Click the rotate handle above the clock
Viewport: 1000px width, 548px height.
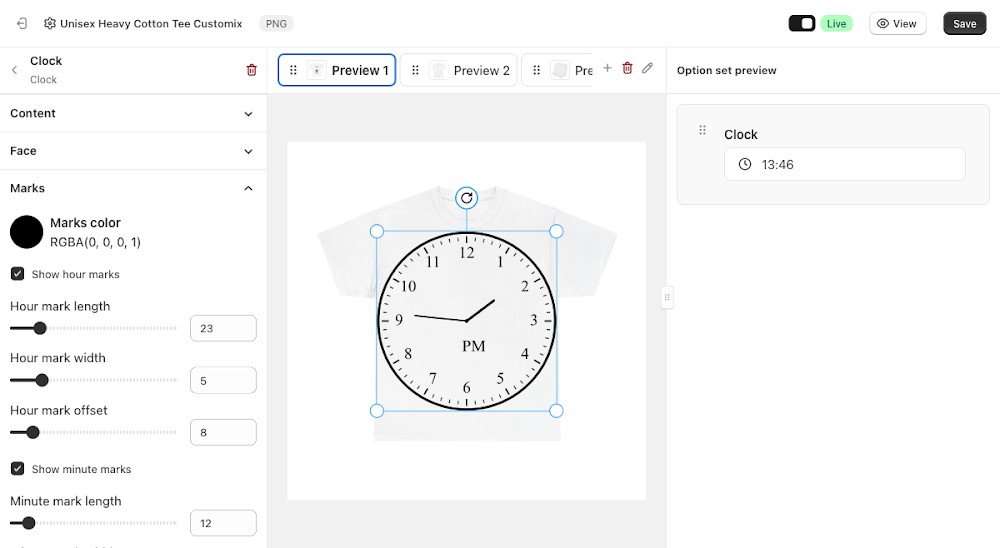point(467,198)
